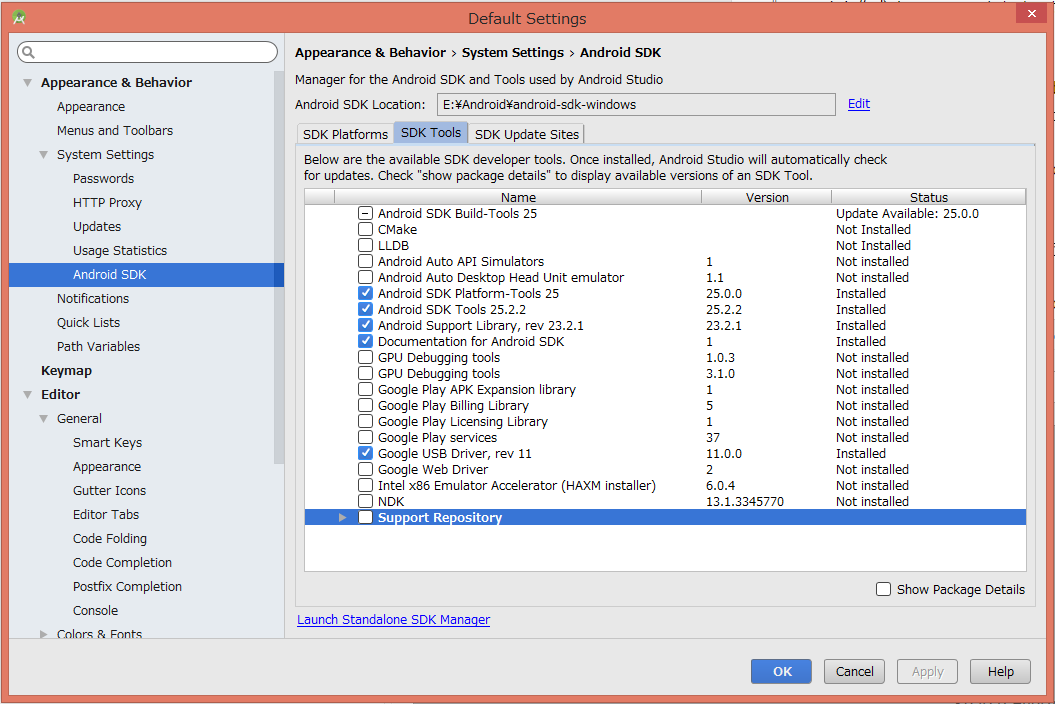1055x704 pixels.
Task: Enable the LLDB checkbox
Action: tap(365, 246)
